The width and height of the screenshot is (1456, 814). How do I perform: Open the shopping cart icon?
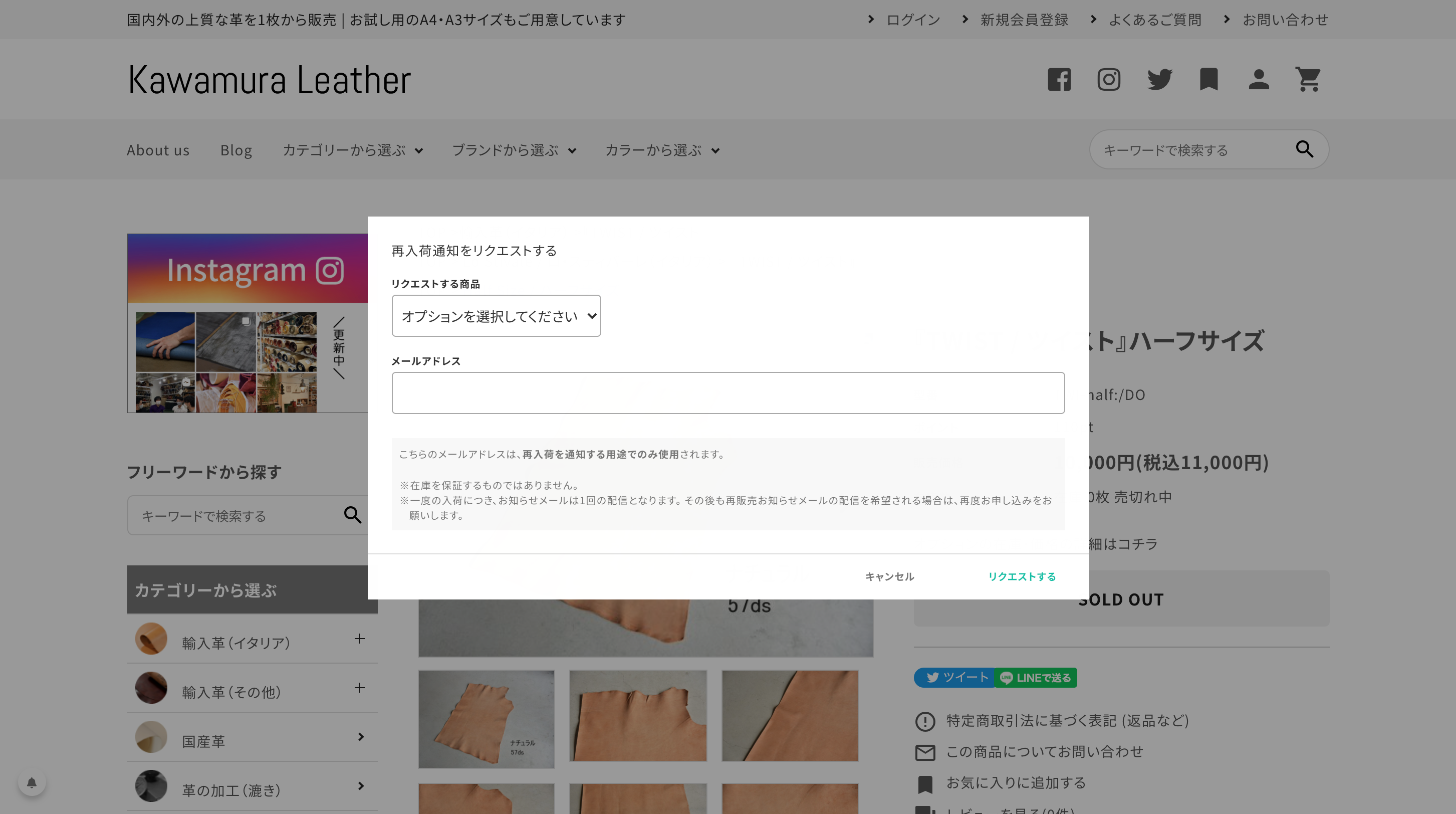(x=1307, y=79)
